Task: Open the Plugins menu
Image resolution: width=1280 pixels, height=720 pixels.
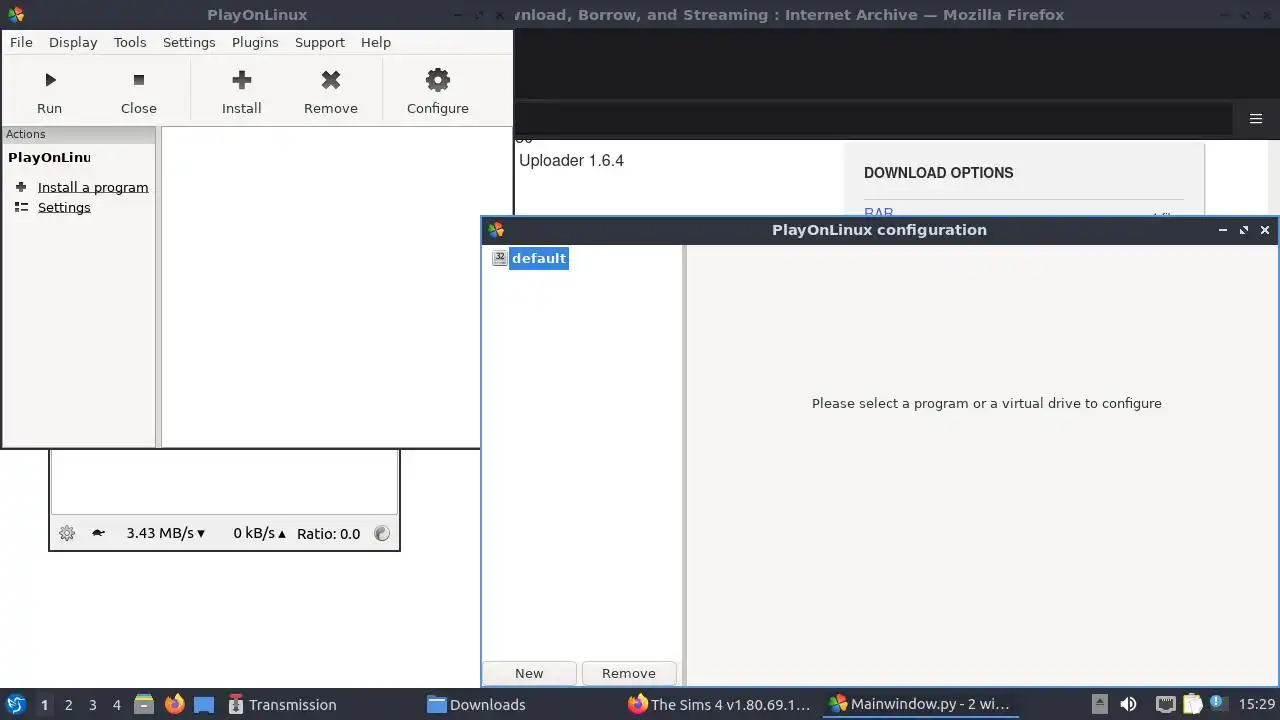Action: click(x=255, y=42)
